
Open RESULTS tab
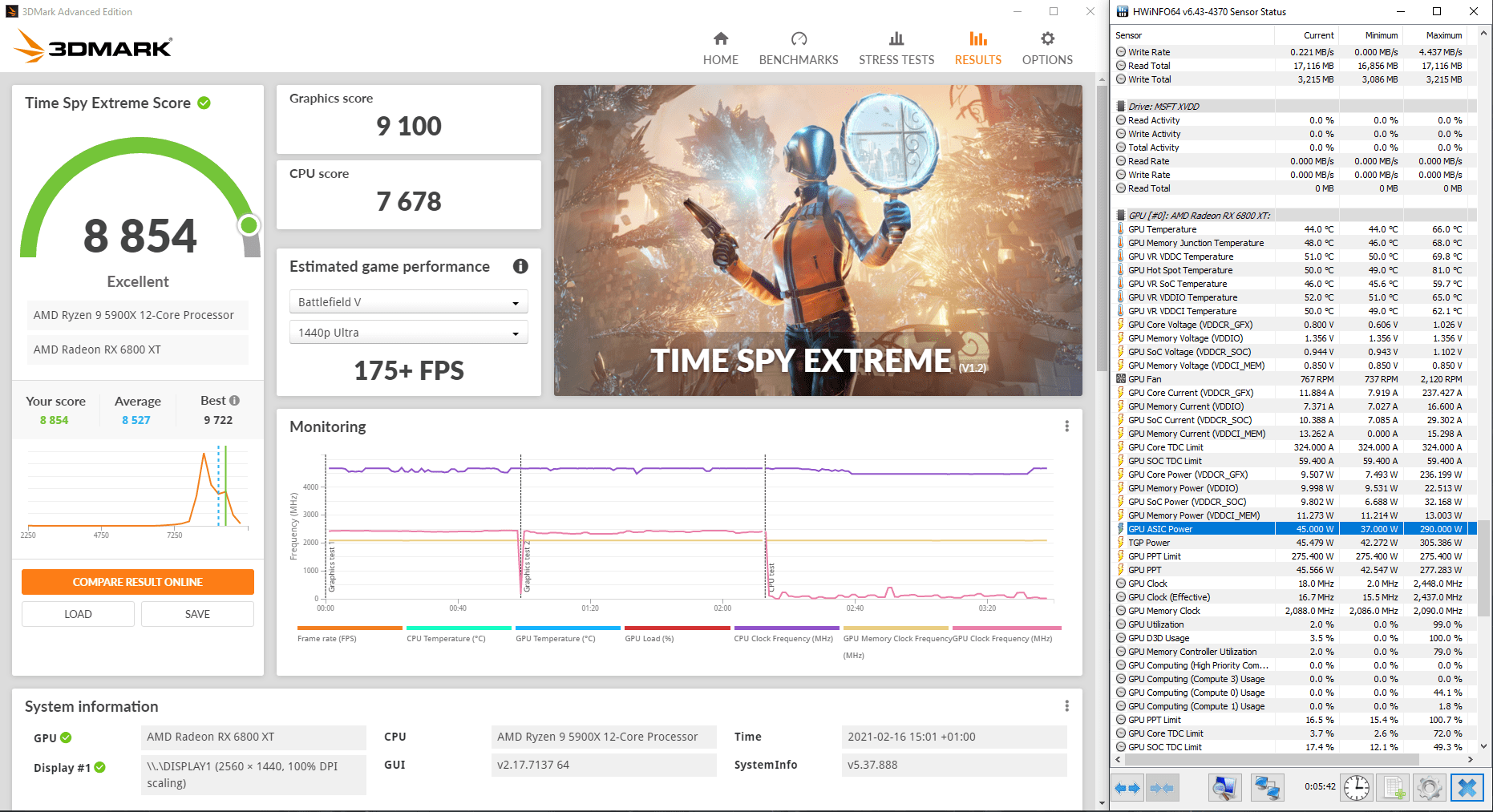pos(978,48)
